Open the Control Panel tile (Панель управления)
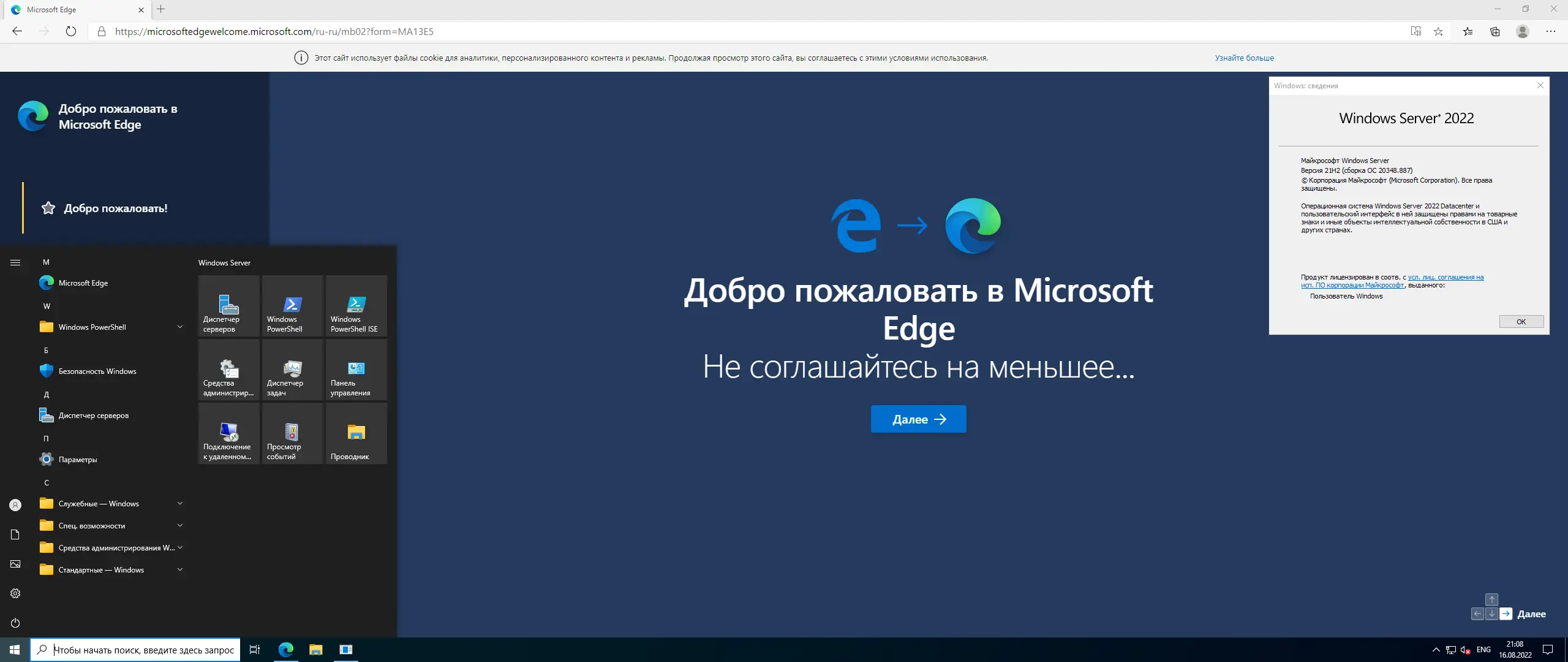 [356, 370]
